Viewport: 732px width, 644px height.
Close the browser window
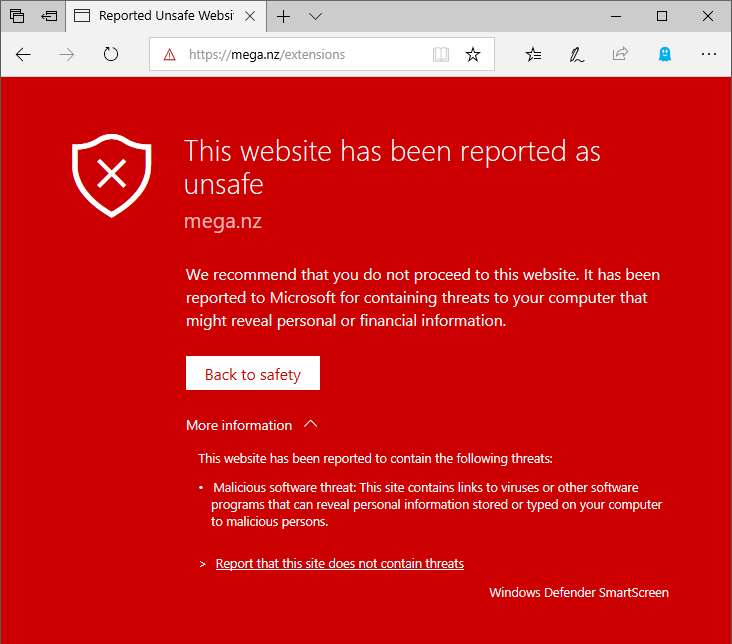708,16
